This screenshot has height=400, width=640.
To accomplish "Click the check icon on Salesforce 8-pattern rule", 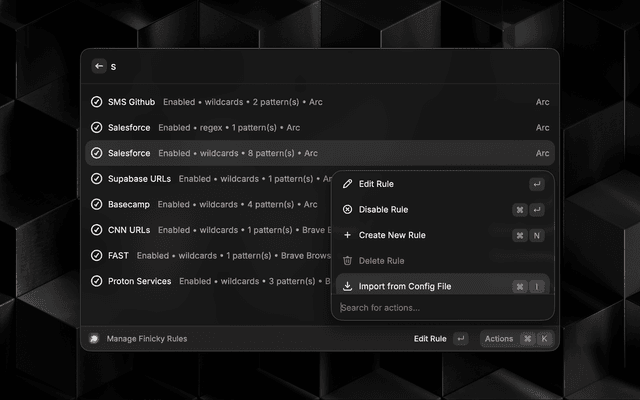I will point(96,153).
